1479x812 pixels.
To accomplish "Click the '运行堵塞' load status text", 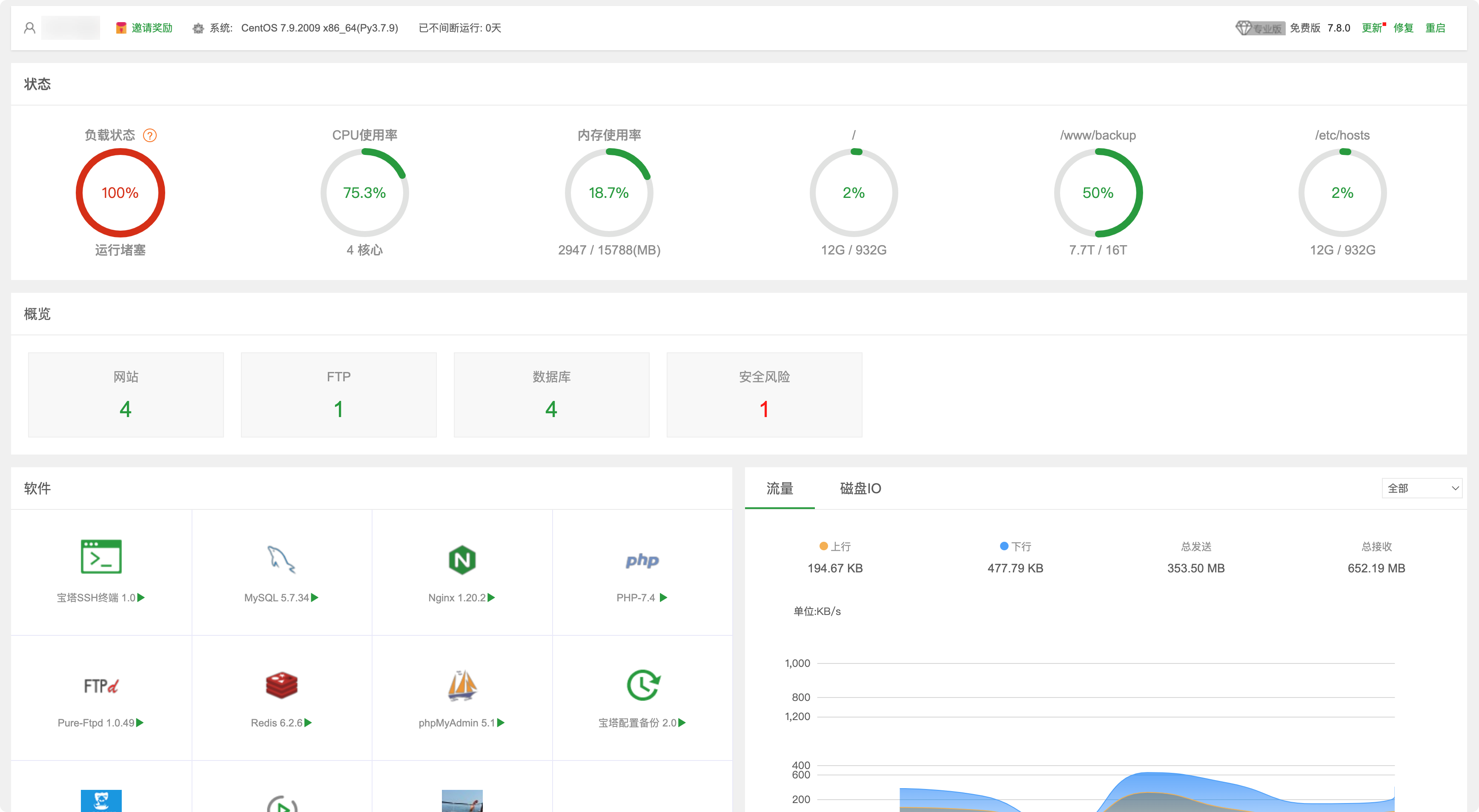I will [120, 250].
